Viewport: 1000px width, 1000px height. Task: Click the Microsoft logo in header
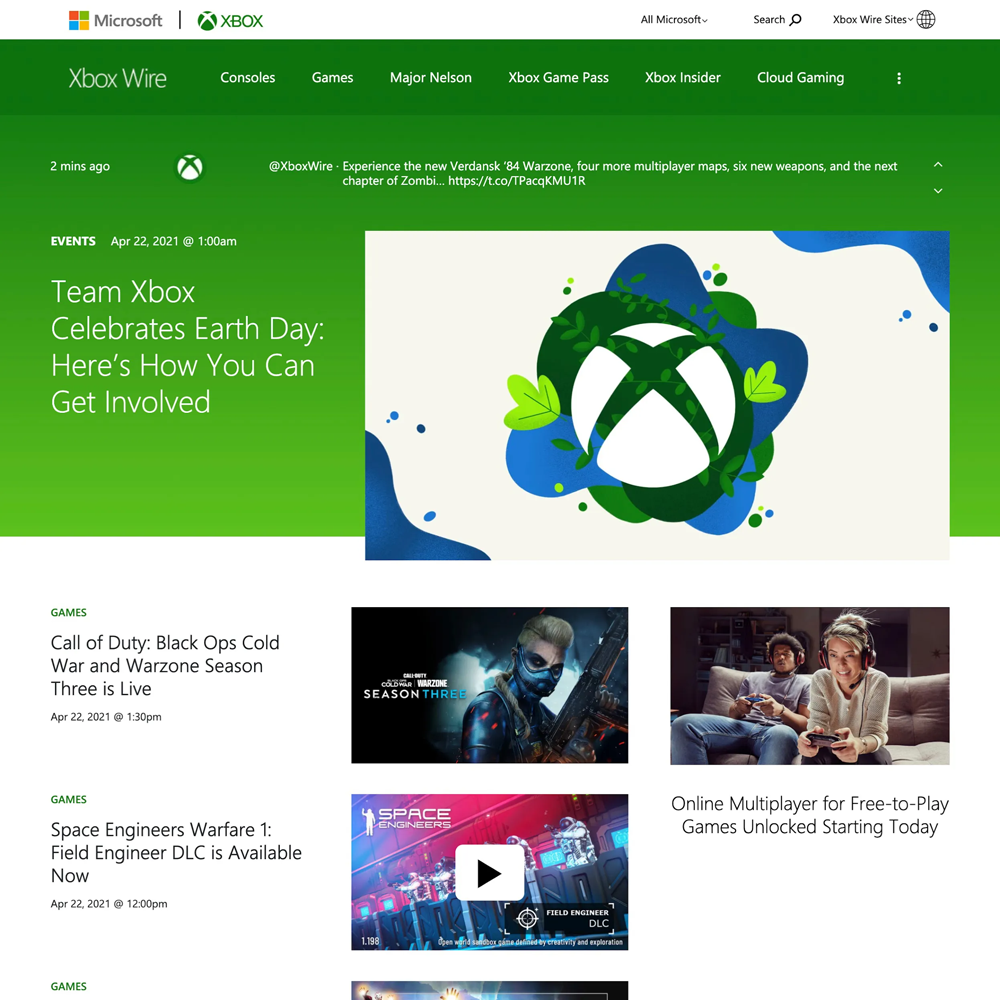[115, 20]
